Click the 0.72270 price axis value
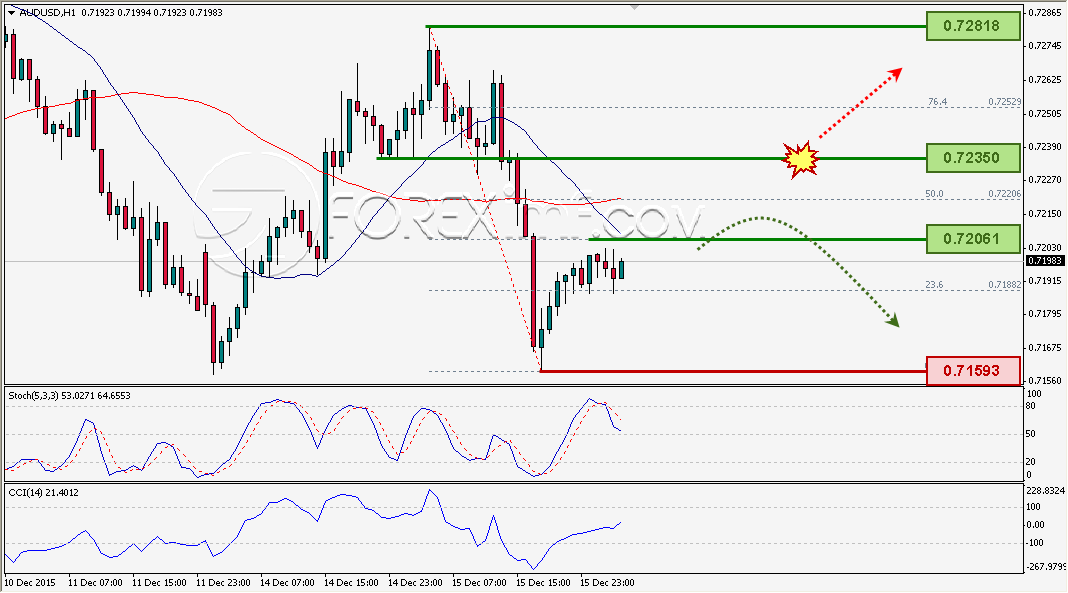Image resolution: width=1068 pixels, height=593 pixels. [x=1046, y=180]
